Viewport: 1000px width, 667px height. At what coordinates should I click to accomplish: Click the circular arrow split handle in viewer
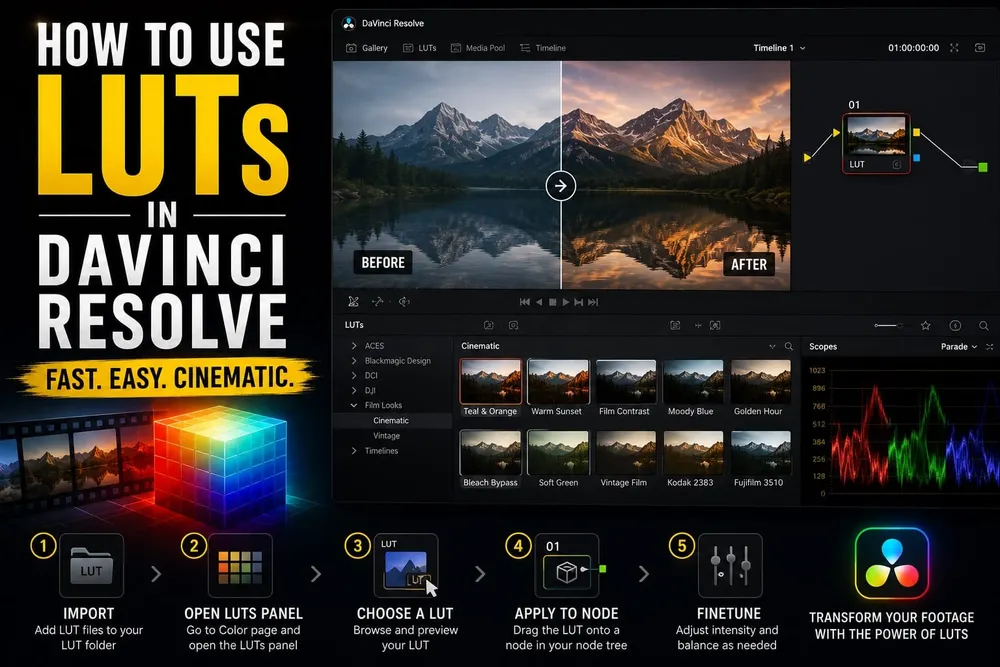pos(561,186)
